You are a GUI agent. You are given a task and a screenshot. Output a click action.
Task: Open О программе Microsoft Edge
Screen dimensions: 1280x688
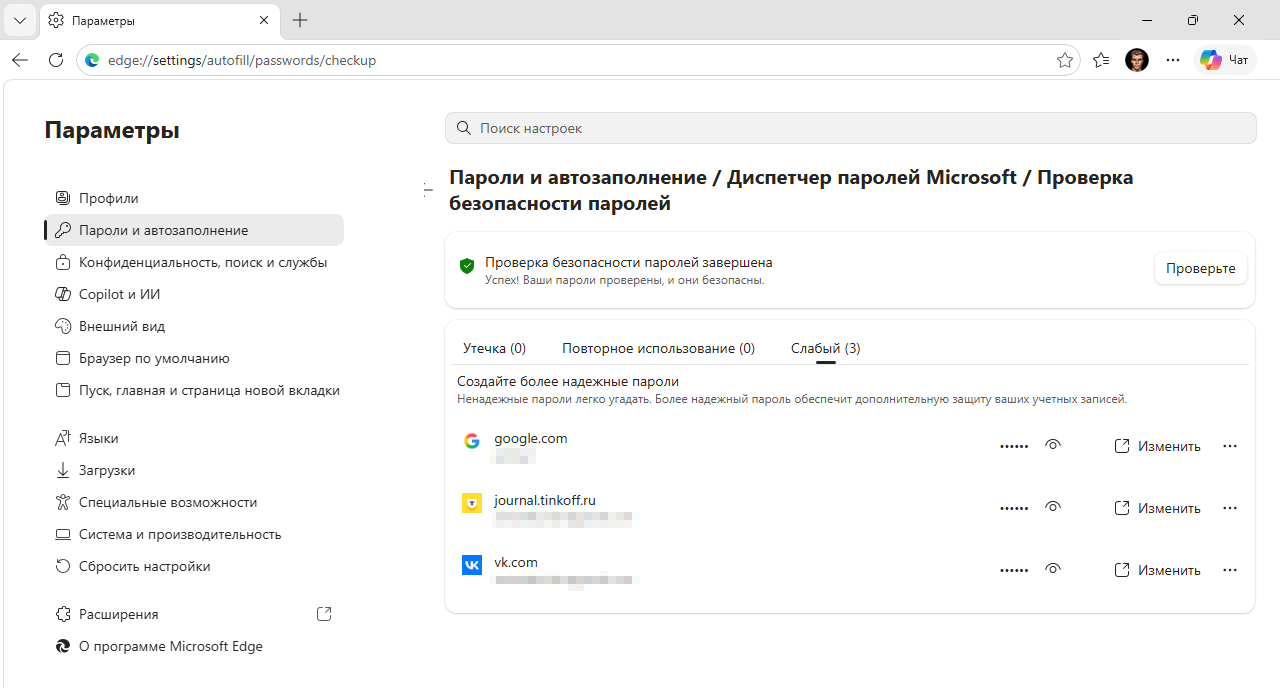(x=194, y=646)
